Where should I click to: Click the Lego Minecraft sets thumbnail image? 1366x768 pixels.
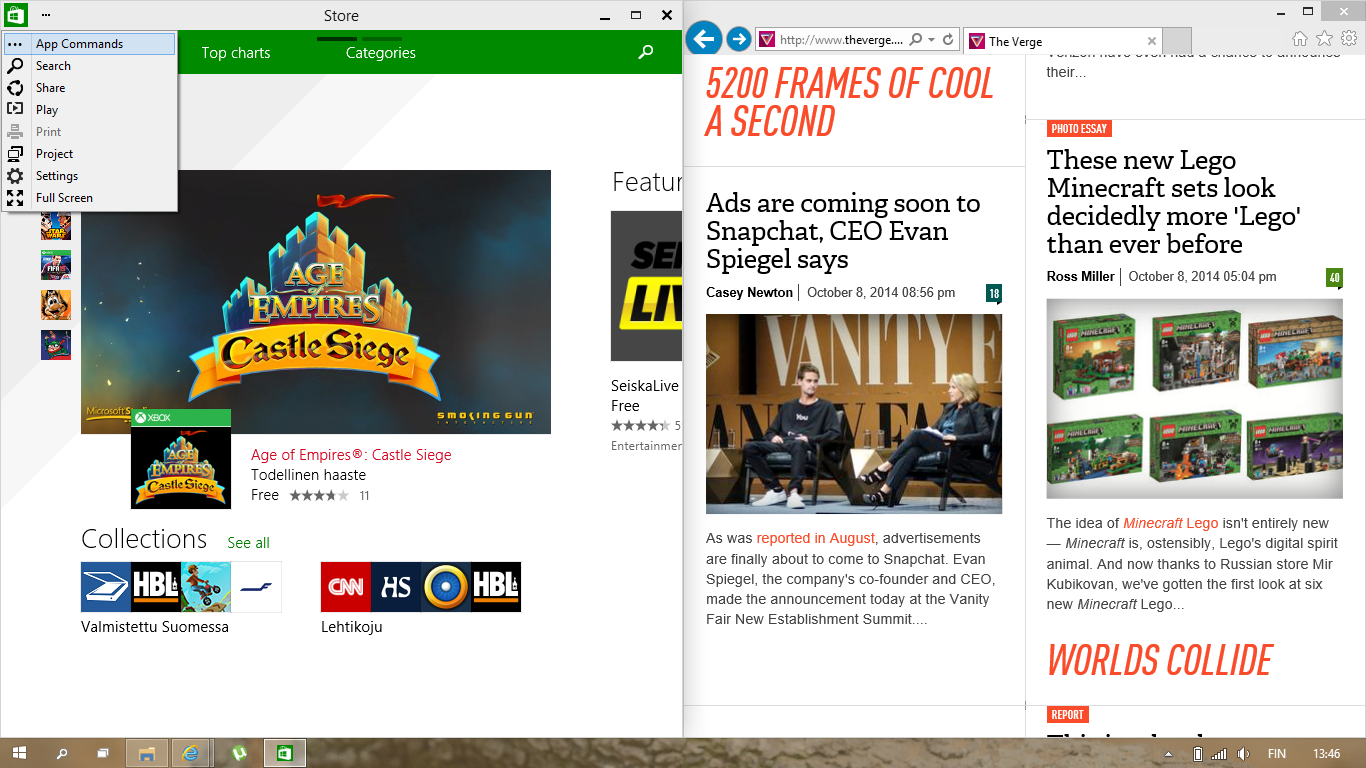tap(1195, 398)
